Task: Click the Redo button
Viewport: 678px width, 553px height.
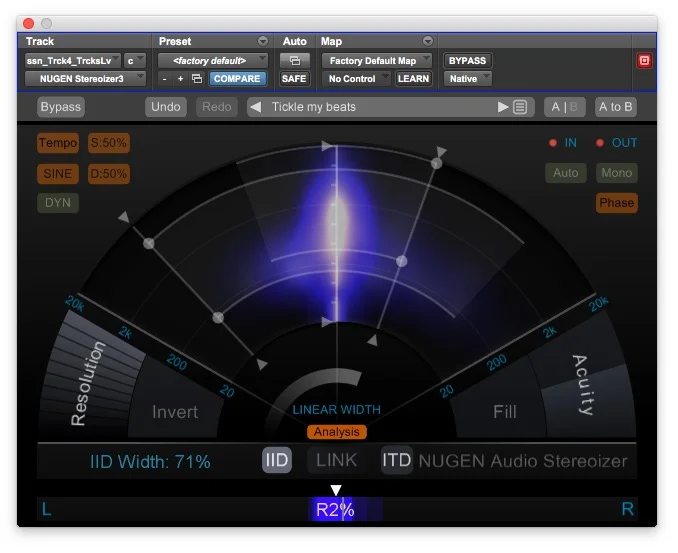Action: (x=217, y=107)
